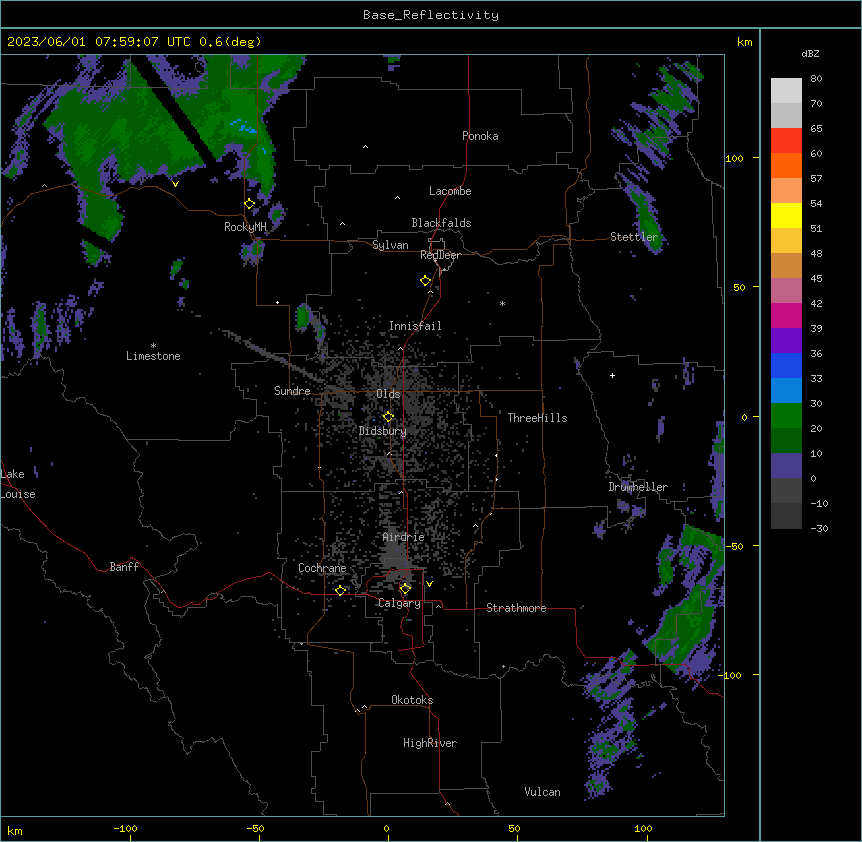Image resolution: width=862 pixels, height=842 pixels.
Task: Click the Airdrie city label
Action: coord(404,537)
